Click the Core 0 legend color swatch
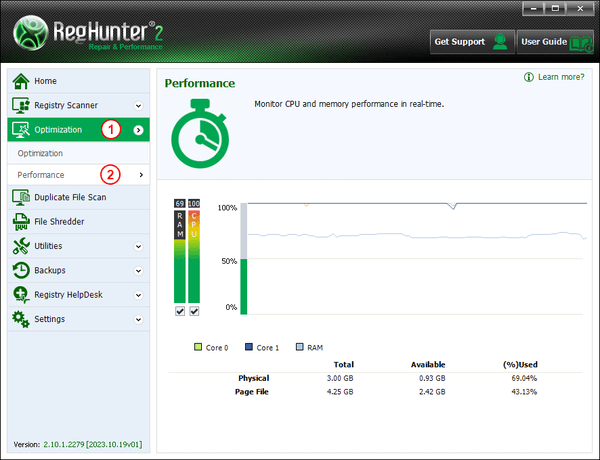 (x=199, y=347)
